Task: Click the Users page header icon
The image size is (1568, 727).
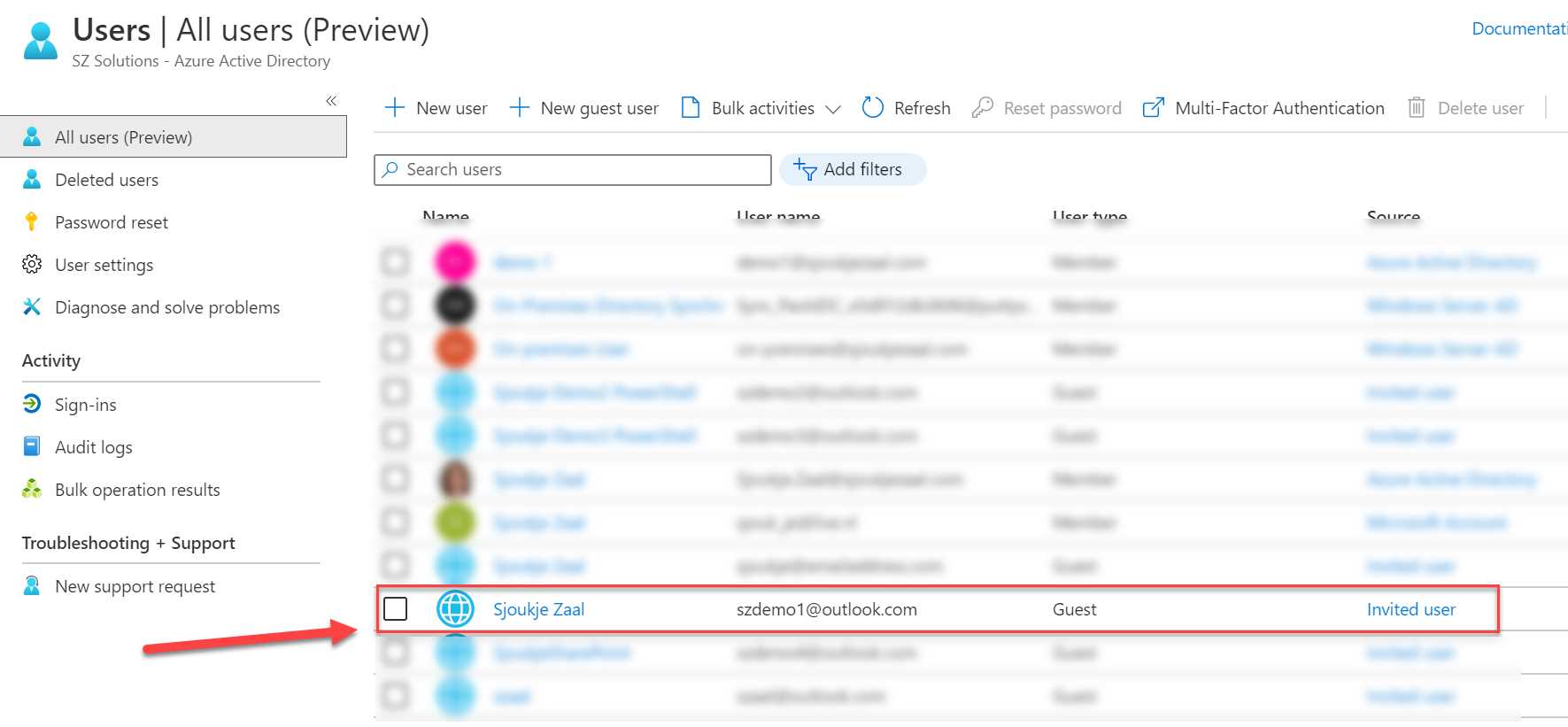Action: coord(41,41)
